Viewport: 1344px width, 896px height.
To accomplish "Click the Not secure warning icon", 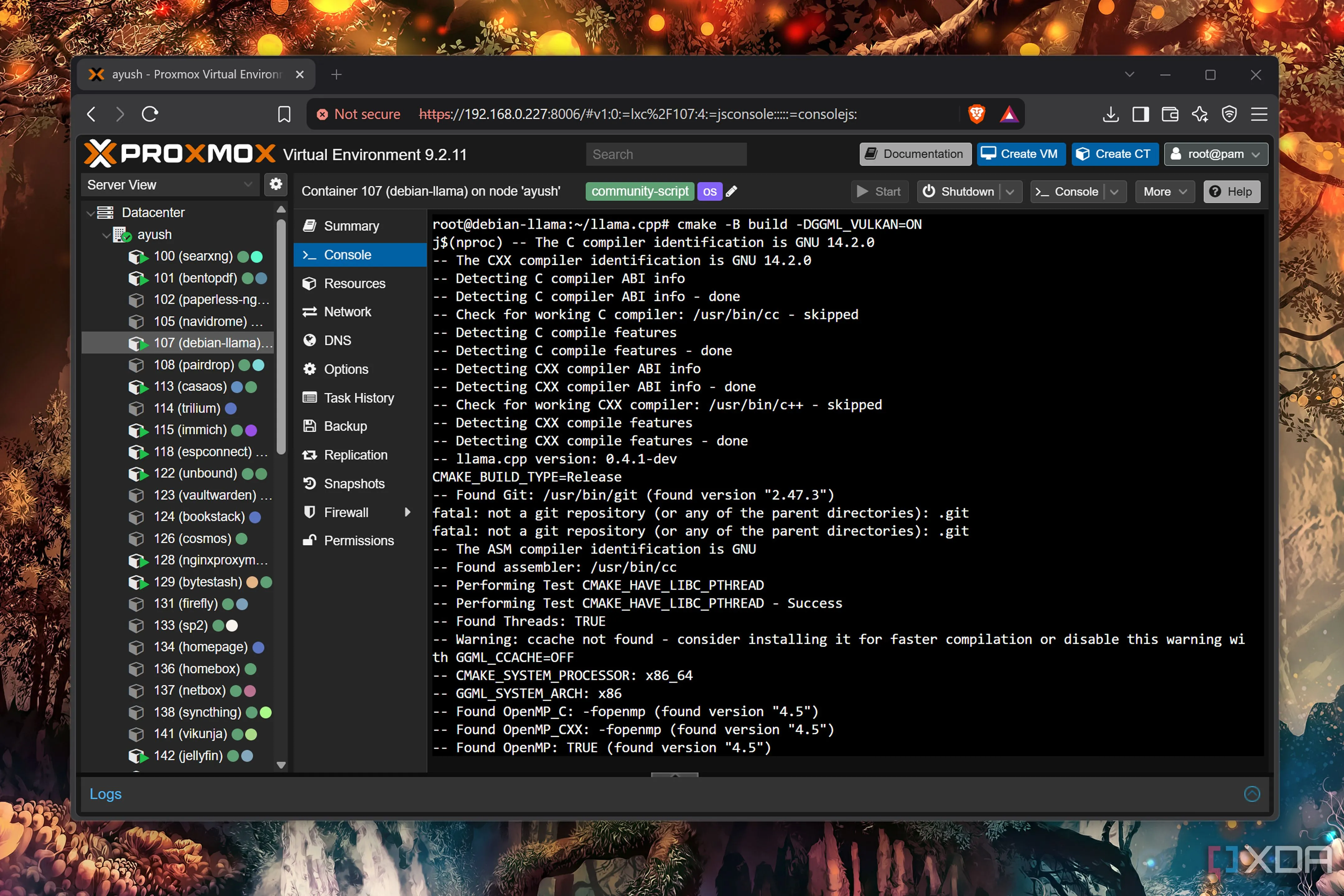I will (322, 114).
